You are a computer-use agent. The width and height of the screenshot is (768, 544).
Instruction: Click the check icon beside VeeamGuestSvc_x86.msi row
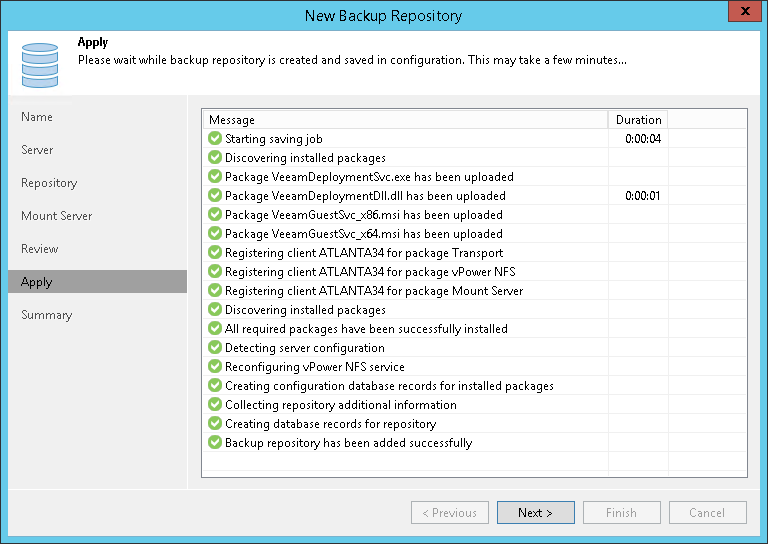click(x=215, y=214)
